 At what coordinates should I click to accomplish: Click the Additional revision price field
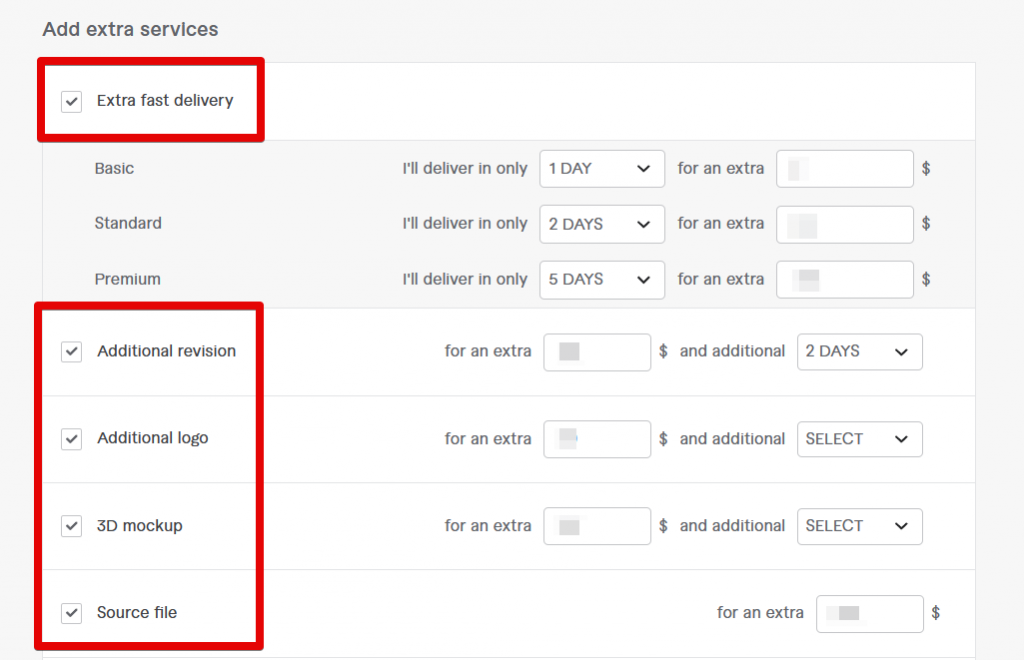pyautogui.click(x=596, y=351)
